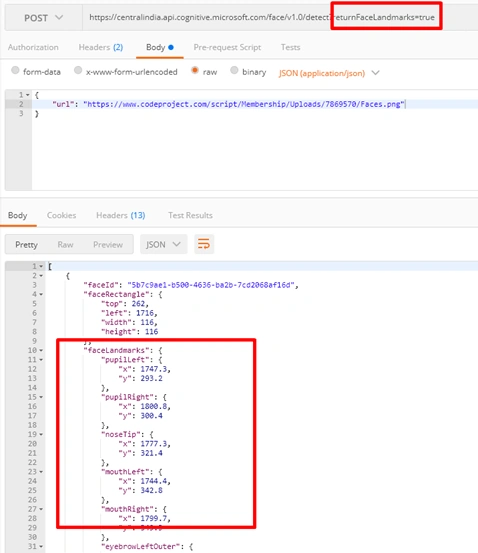Collapse the pupilLeft fold arrow on line 11

point(41,360)
